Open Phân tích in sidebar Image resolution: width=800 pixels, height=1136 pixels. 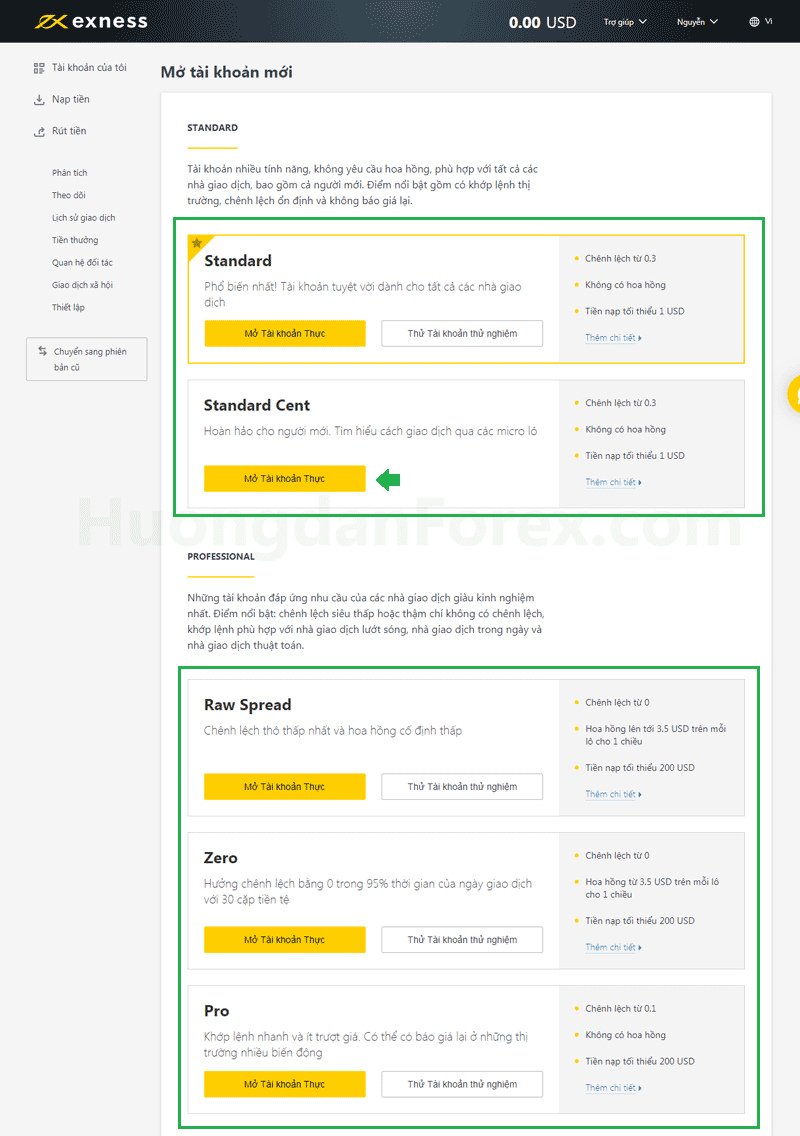coord(70,172)
